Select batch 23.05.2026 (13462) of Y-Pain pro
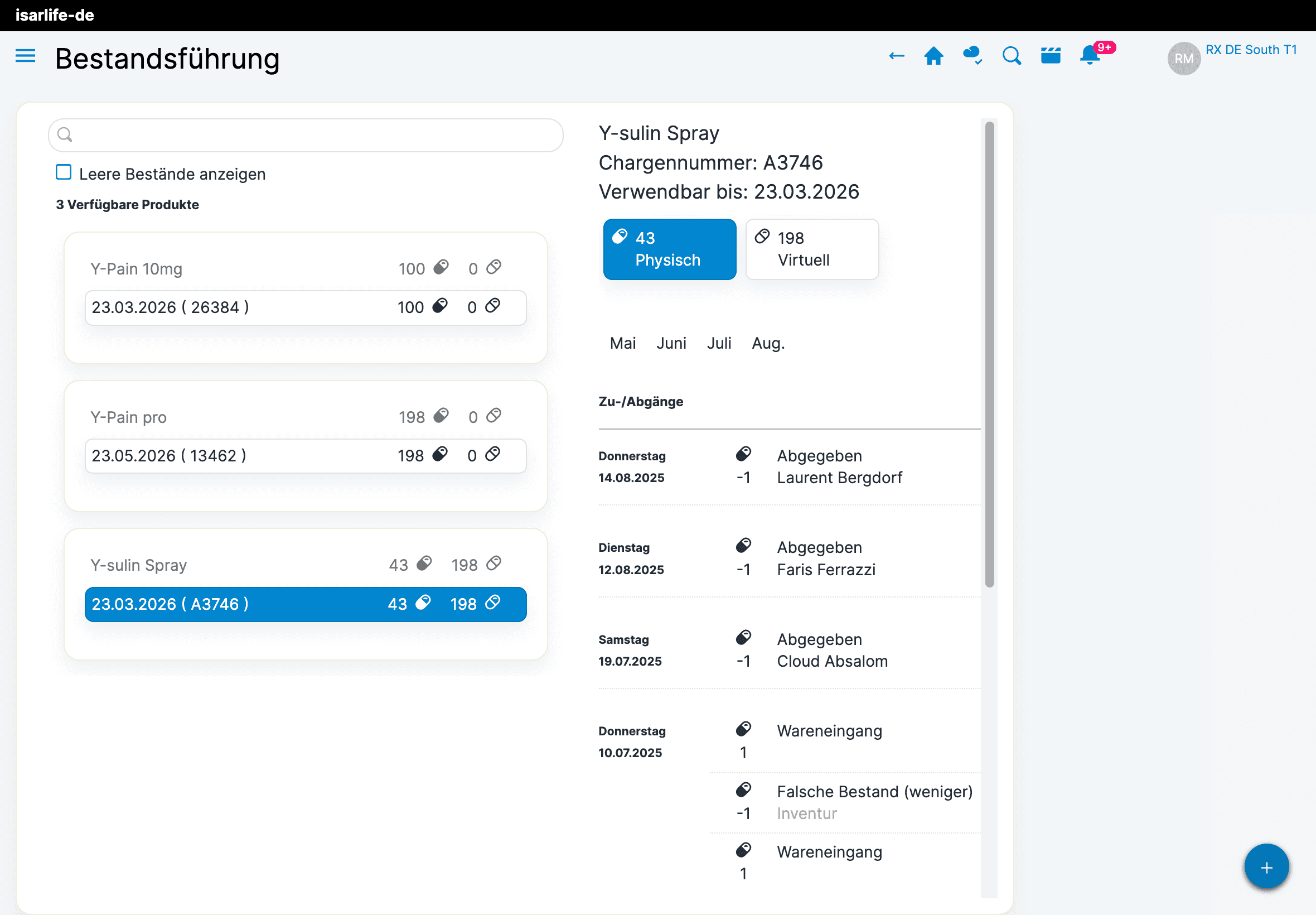The width and height of the screenshot is (1316, 915). click(306, 456)
